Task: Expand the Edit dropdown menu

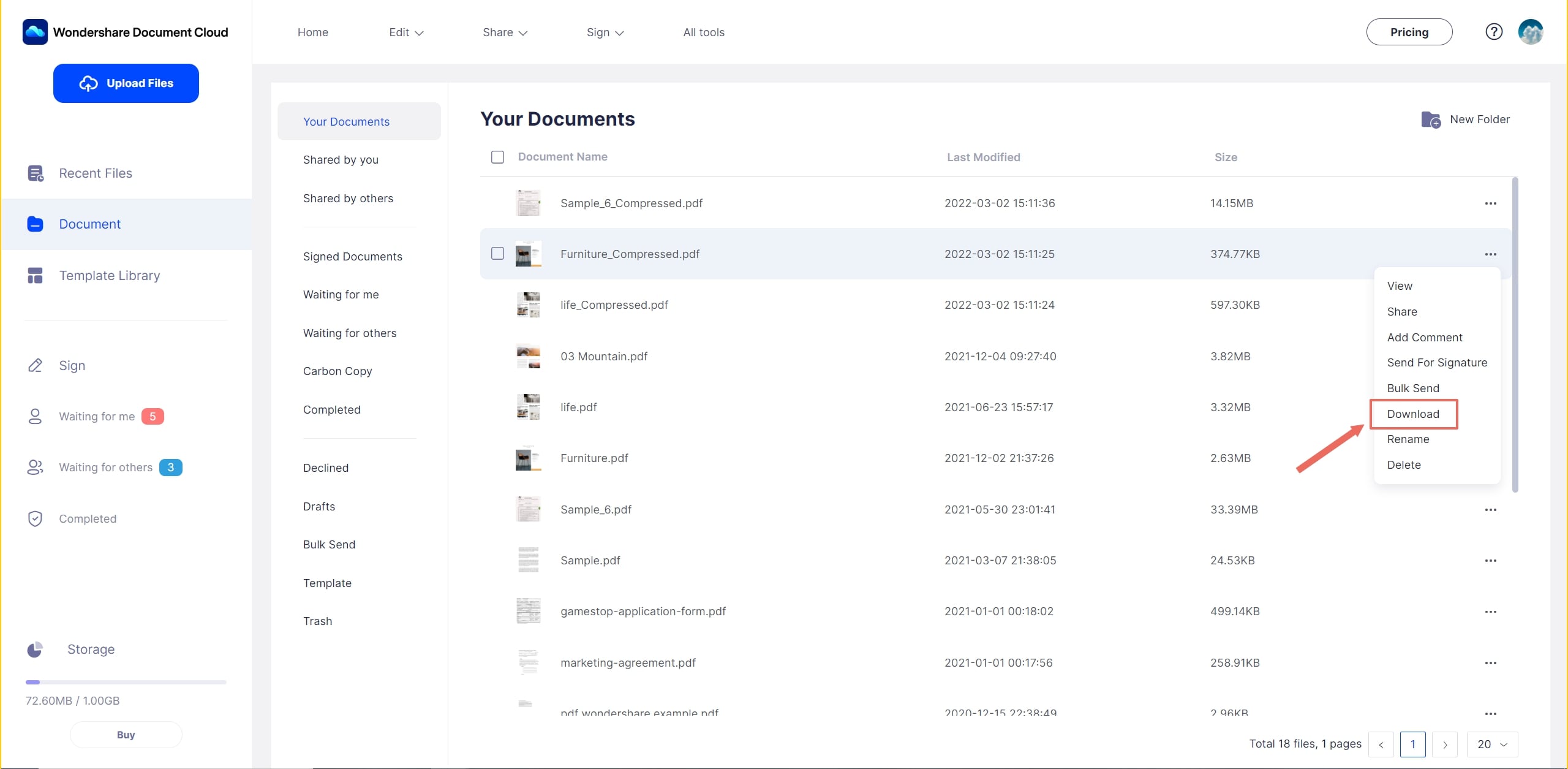Action: (405, 31)
